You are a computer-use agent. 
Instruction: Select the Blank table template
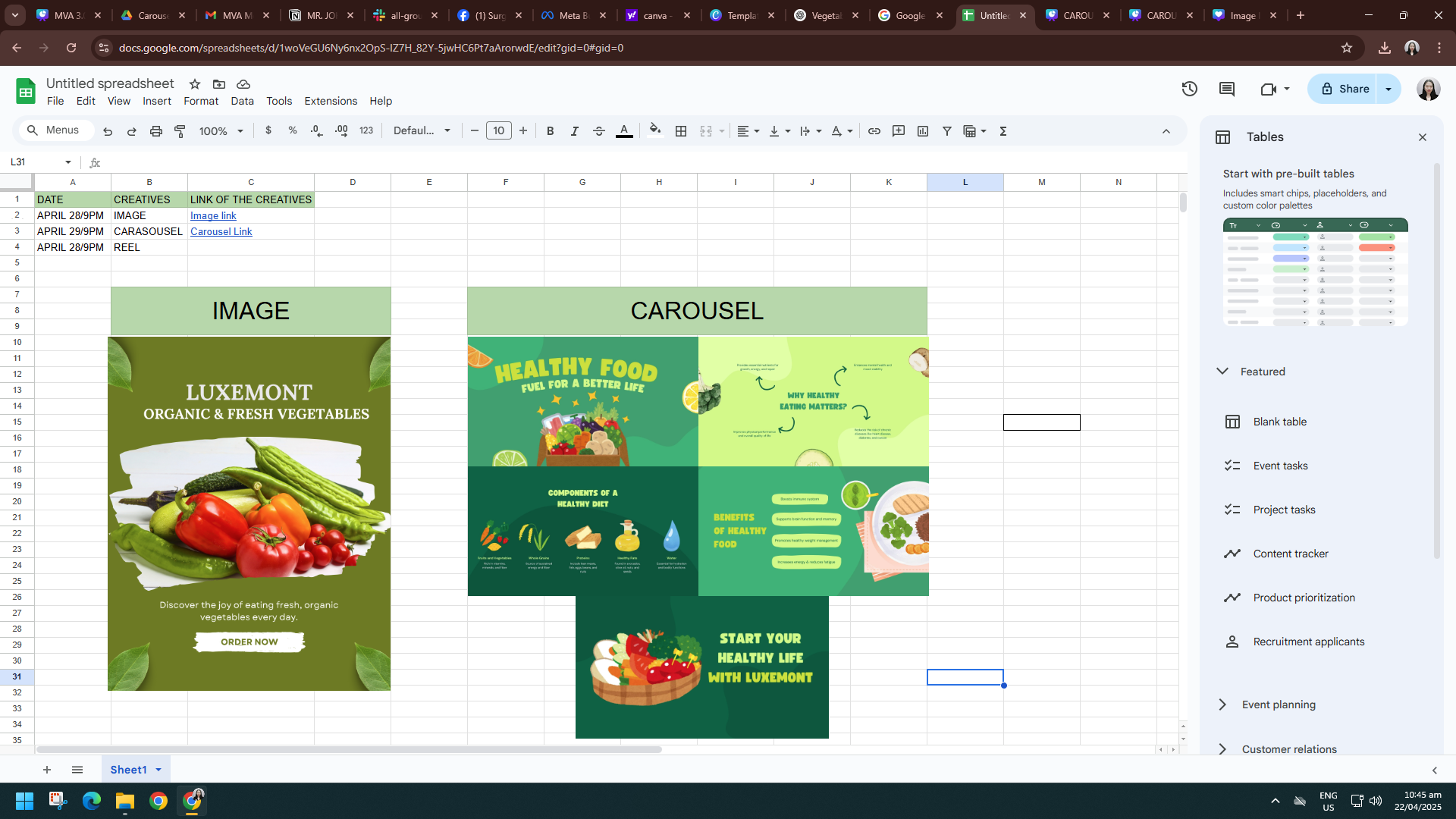point(1279,422)
